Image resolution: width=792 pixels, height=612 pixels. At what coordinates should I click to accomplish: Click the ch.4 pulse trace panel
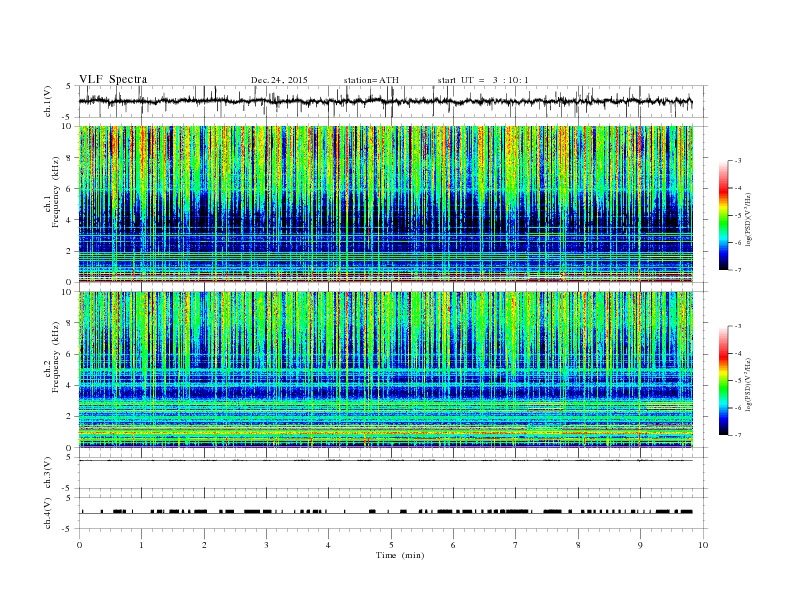(393, 513)
